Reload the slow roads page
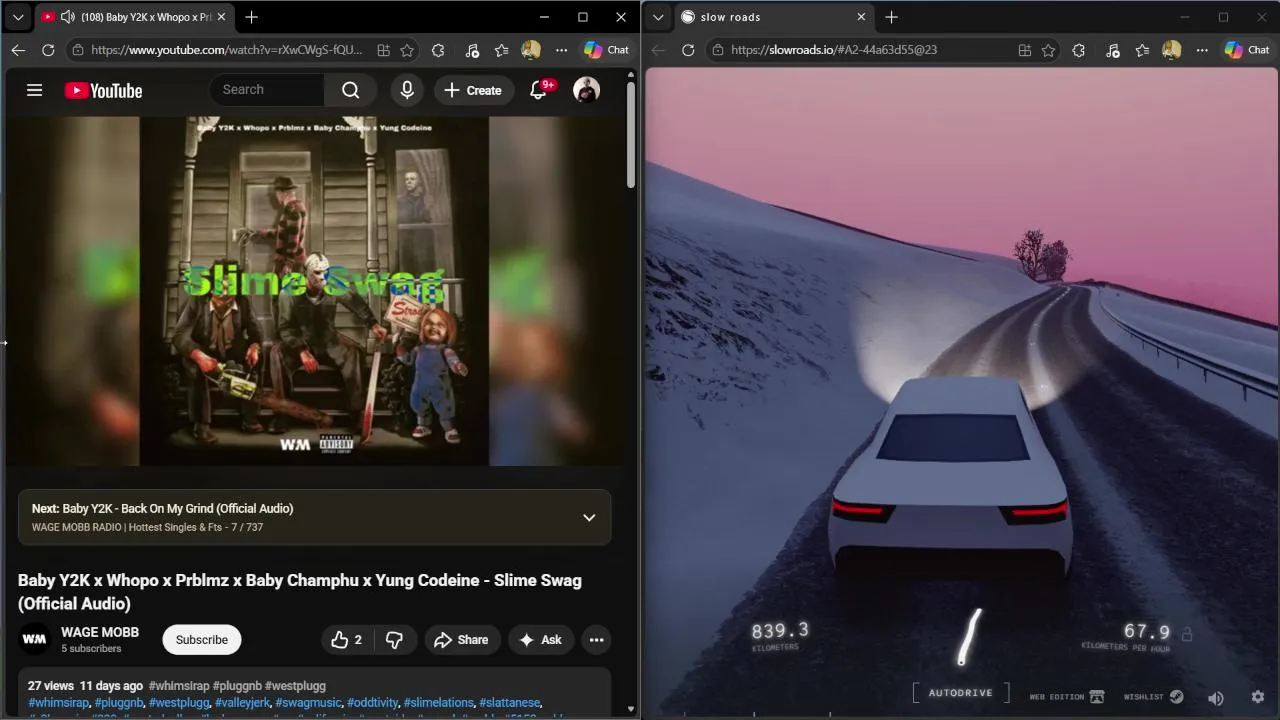Image resolution: width=1280 pixels, height=720 pixels. click(688, 50)
